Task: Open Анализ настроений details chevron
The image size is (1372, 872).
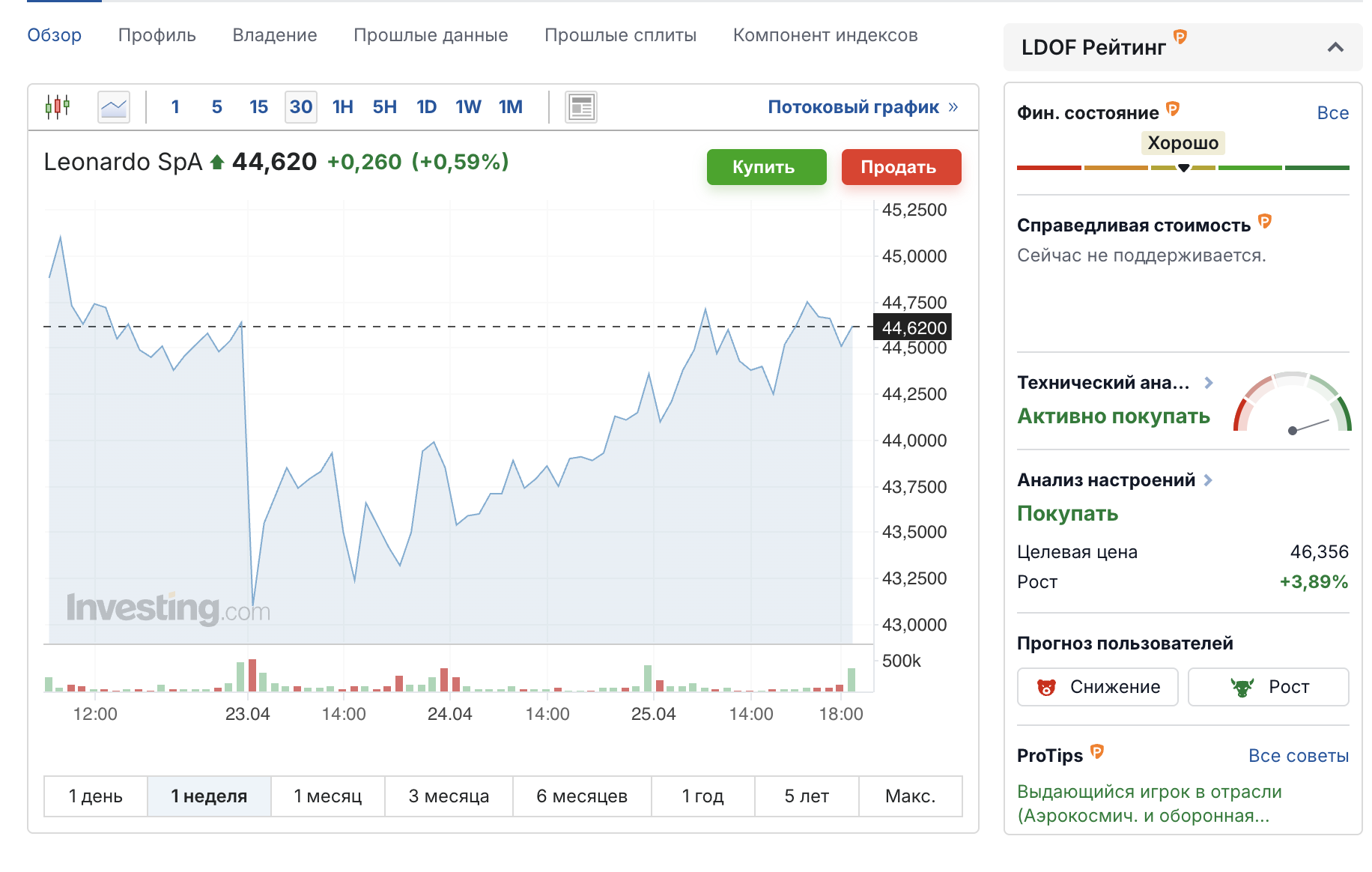Action: 1208,480
